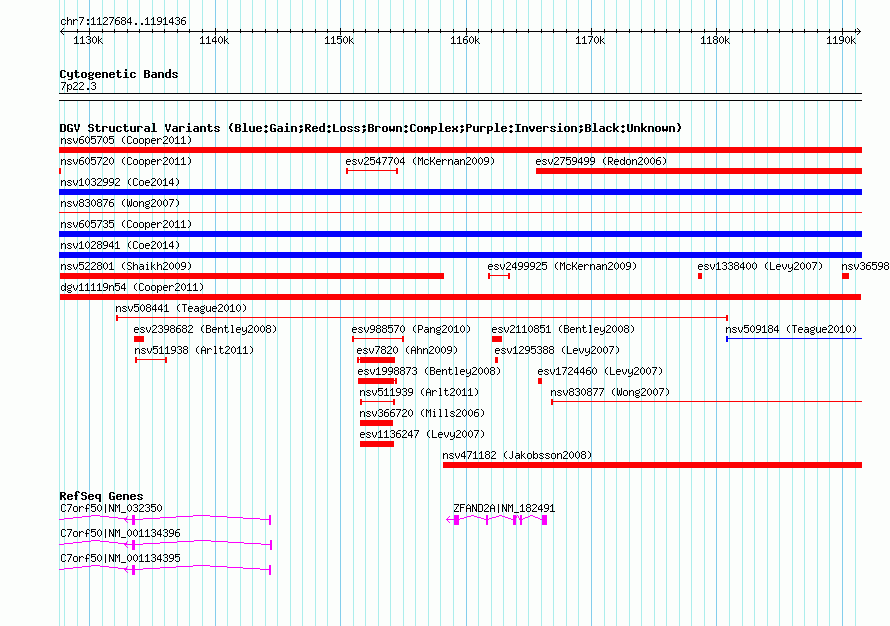
Task: Select esv1338400 (Levy2007) label
Action: [760, 266]
